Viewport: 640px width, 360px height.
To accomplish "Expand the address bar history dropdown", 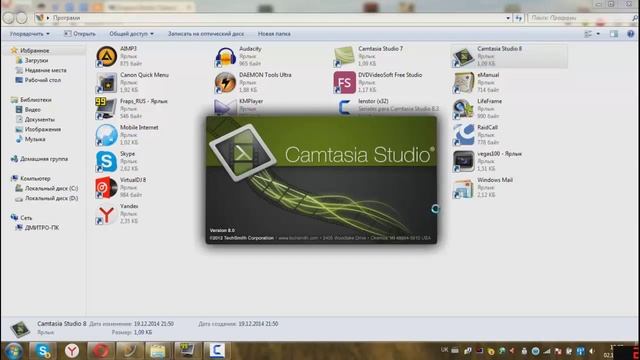I will [508, 18].
